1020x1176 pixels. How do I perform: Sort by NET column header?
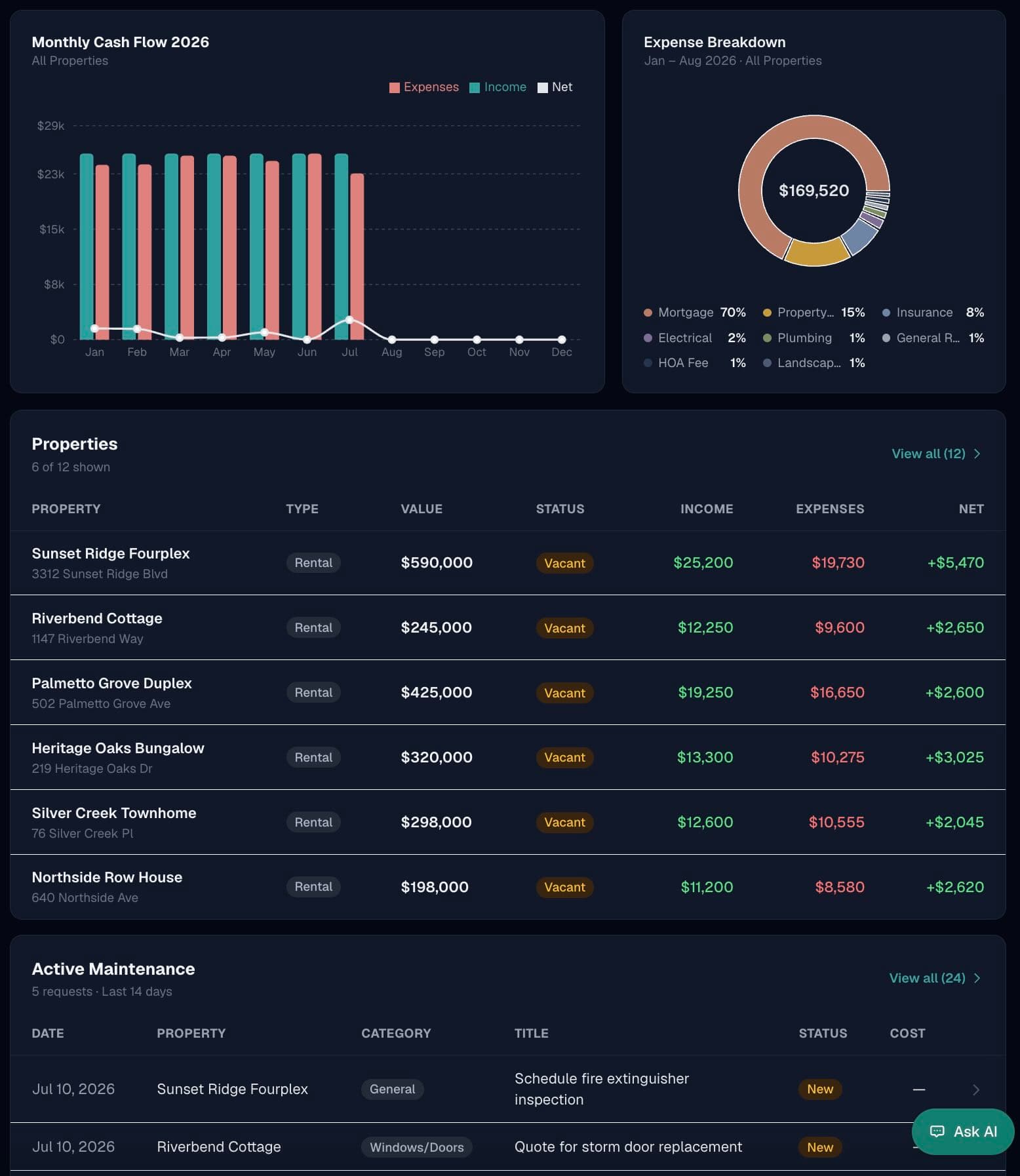click(971, 509)
